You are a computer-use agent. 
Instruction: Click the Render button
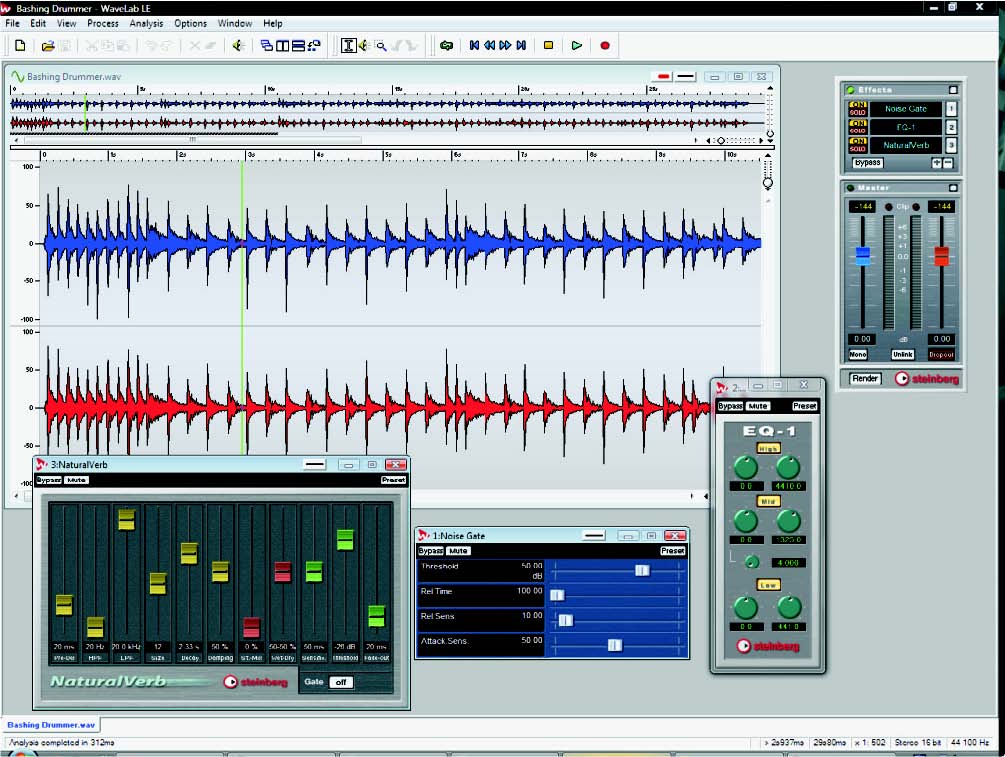(865, 379)
